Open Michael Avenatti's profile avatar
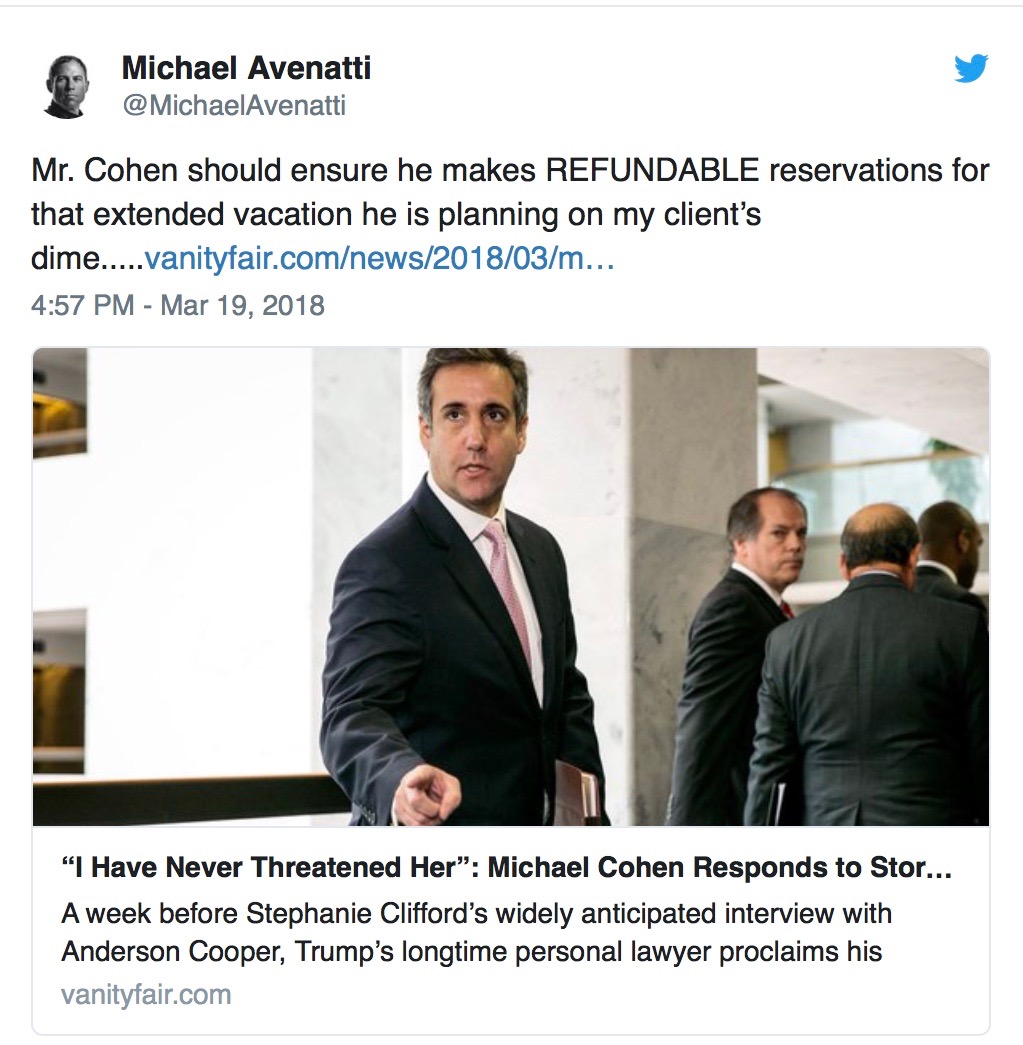 tap(68, 86)
